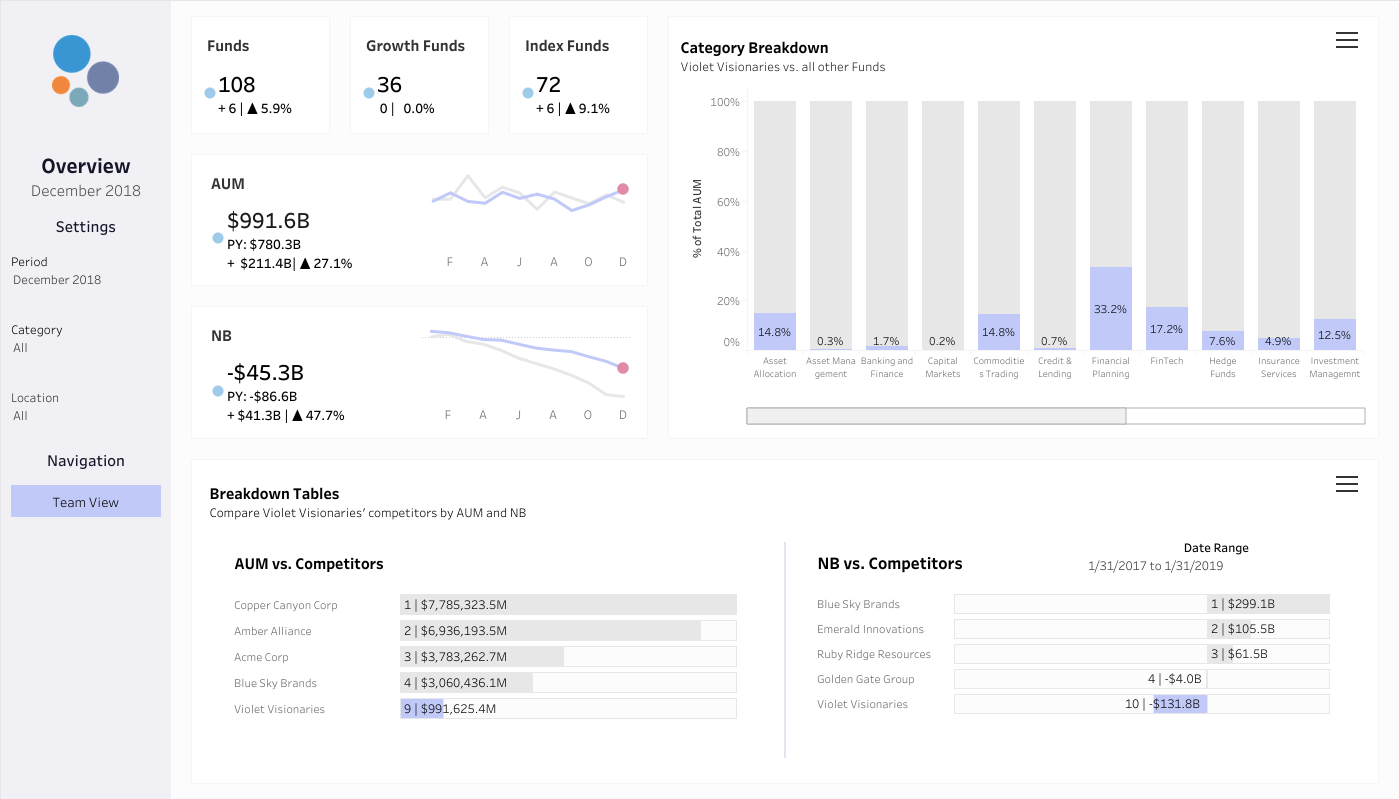
Task: Open the Period dropdown showing December 2018
Action: point(57,280)
